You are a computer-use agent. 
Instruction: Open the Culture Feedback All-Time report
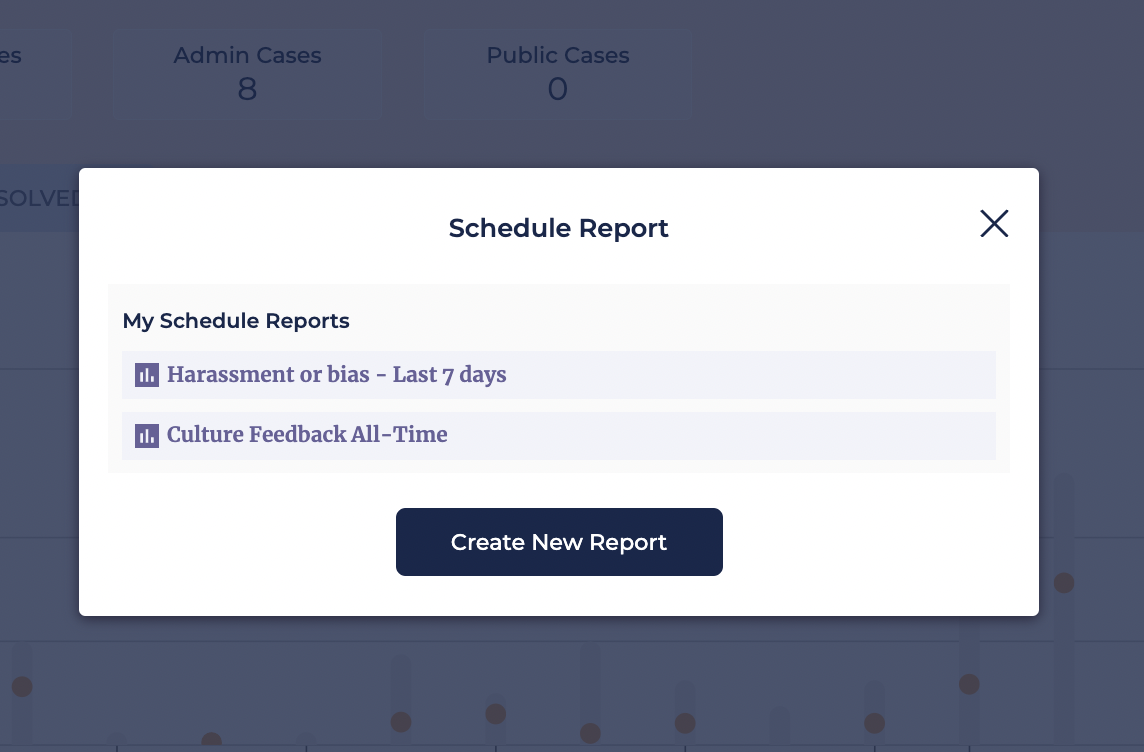click(307, 435)
